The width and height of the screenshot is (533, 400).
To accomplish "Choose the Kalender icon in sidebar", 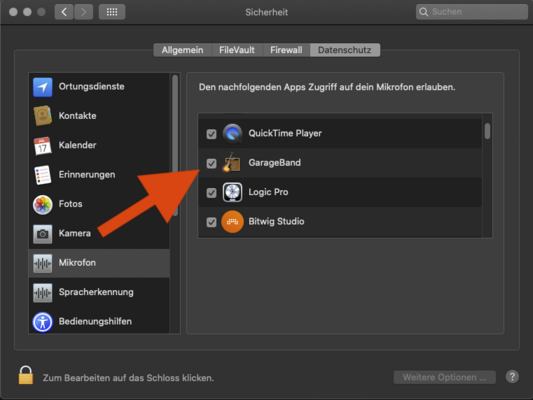I will tap(42, 145).
